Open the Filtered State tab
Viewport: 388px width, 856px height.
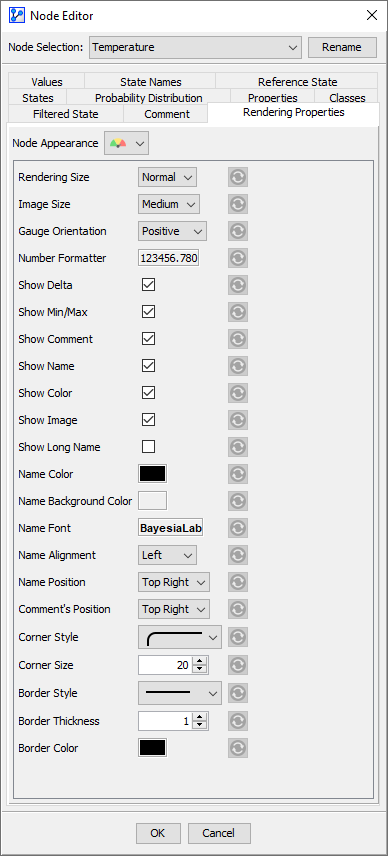point(66,114)
